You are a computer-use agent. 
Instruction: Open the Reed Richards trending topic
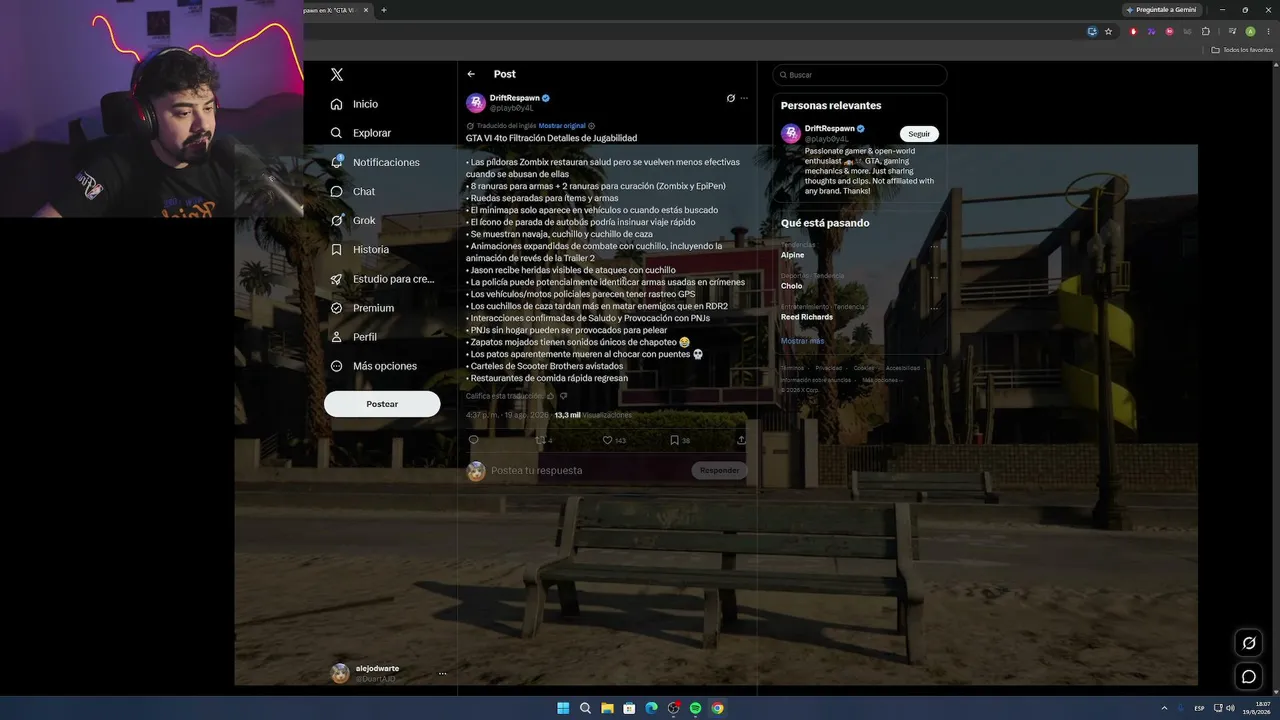[807, 317]
